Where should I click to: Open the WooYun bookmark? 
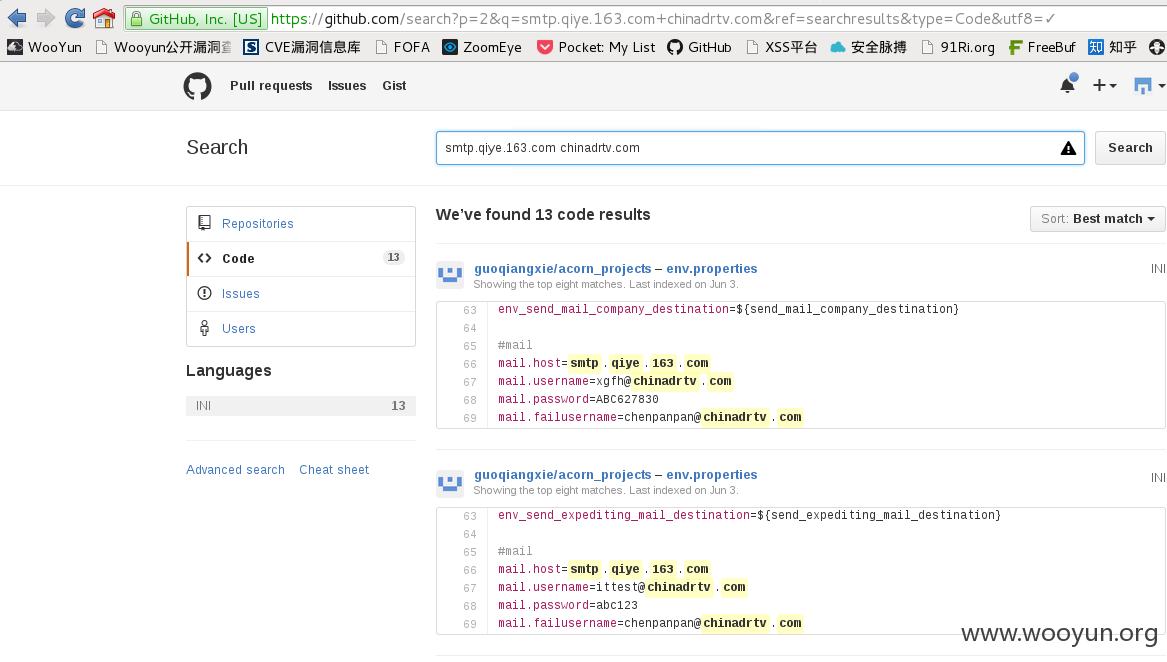click(45, 47)
